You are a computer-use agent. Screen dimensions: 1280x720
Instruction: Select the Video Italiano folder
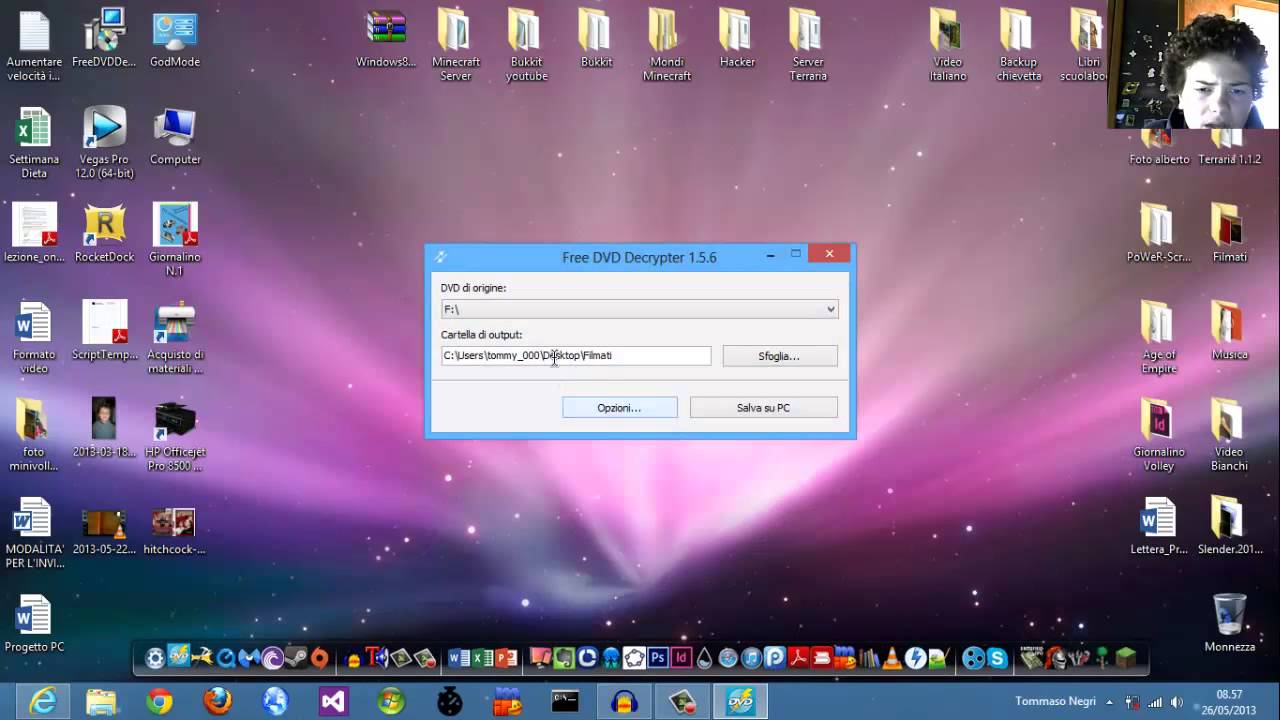(x=948, y=46)
